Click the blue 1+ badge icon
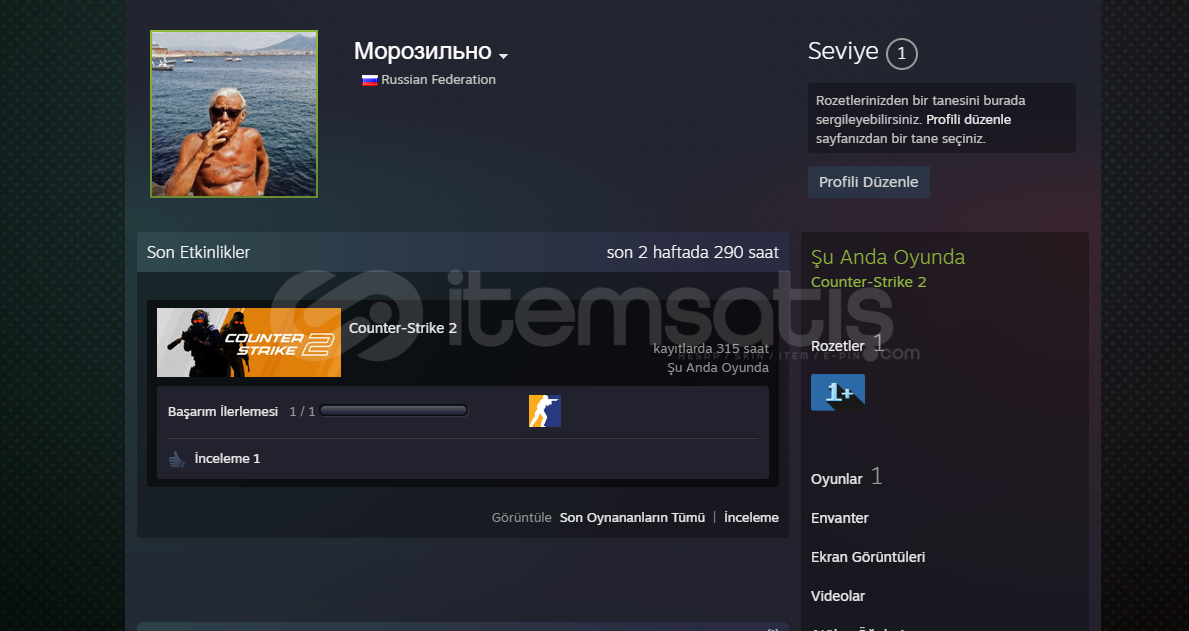The image size is (1189, 631). [838, 392]
